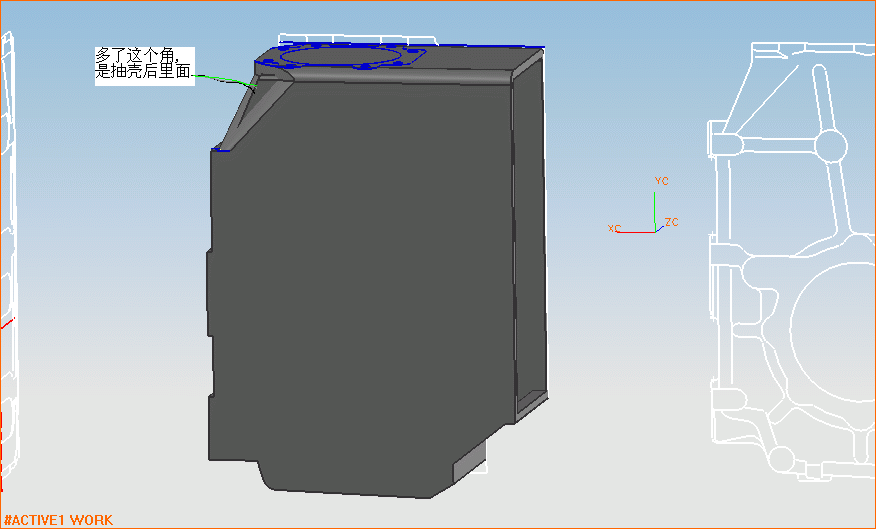The width and height of the screenshot is (876, 529).
Task: Select the blue elliptical sketch on top face
Action: 341,56
